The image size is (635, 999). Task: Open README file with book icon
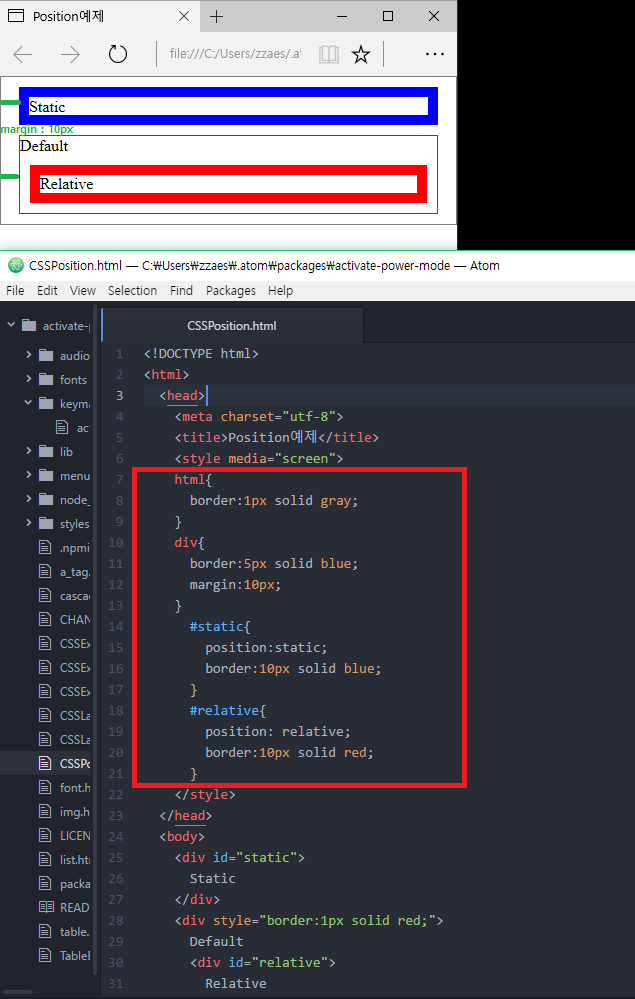64,907
